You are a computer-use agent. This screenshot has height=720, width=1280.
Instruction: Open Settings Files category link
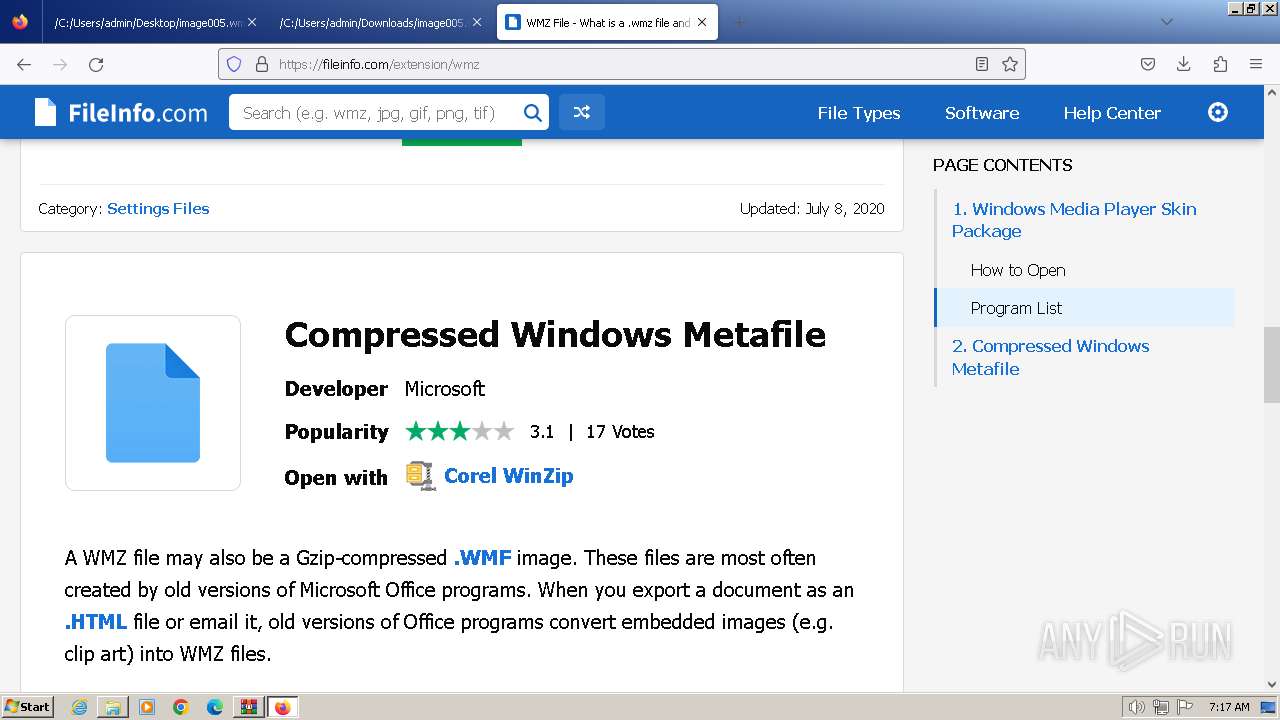pos(158,209)
